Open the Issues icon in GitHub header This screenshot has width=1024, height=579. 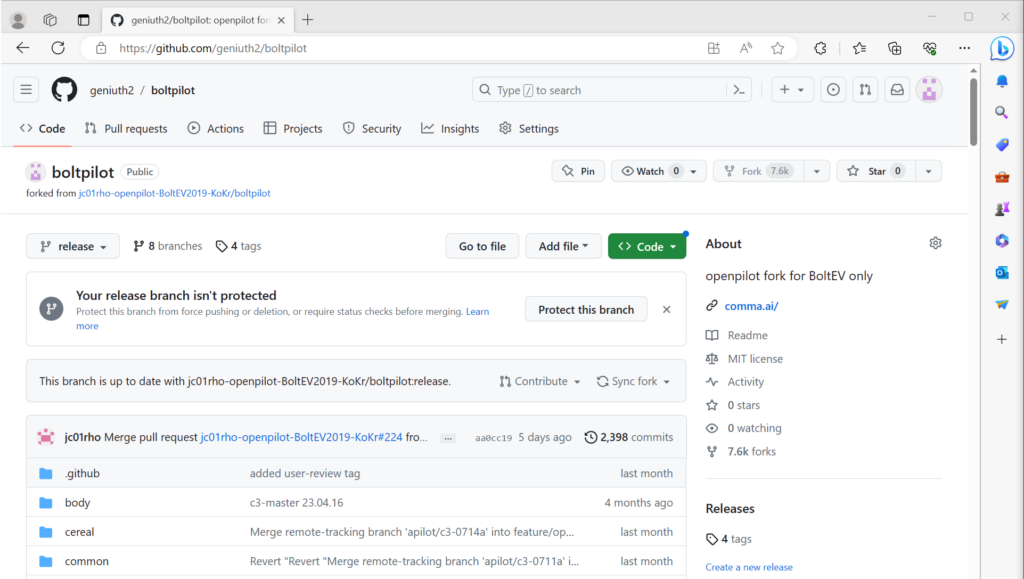(x=833, y=90)
